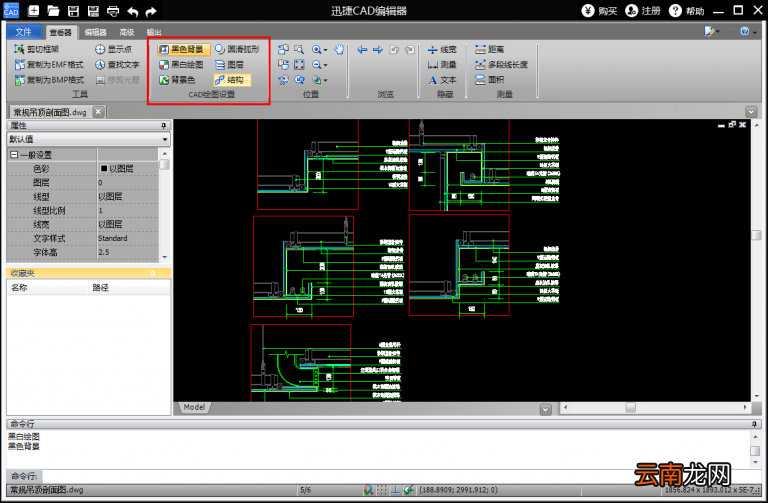Click the 名称 column header in favorites
Viewport: 768px width, 503px height.
48,287
